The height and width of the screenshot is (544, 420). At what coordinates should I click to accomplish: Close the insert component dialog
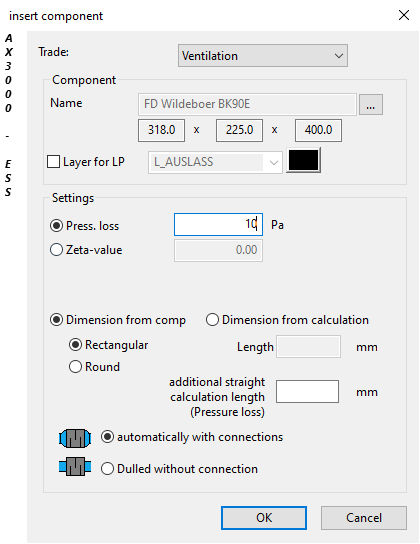pyautogui.click(x=404, y=15)
